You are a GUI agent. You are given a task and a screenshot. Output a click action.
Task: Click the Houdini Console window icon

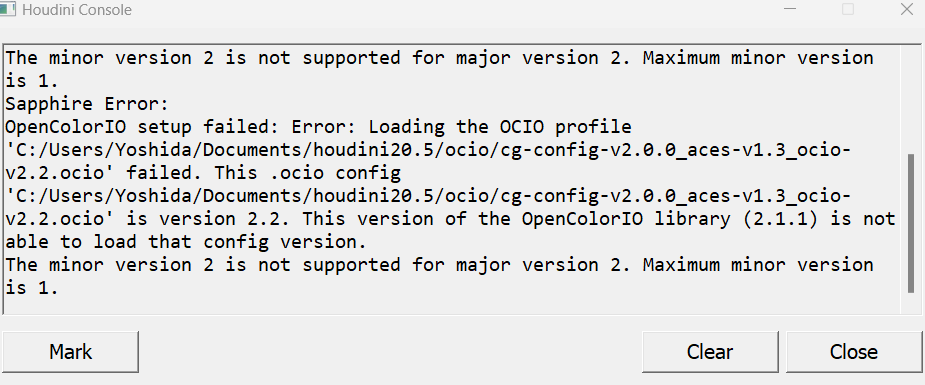tap(6, 9)
